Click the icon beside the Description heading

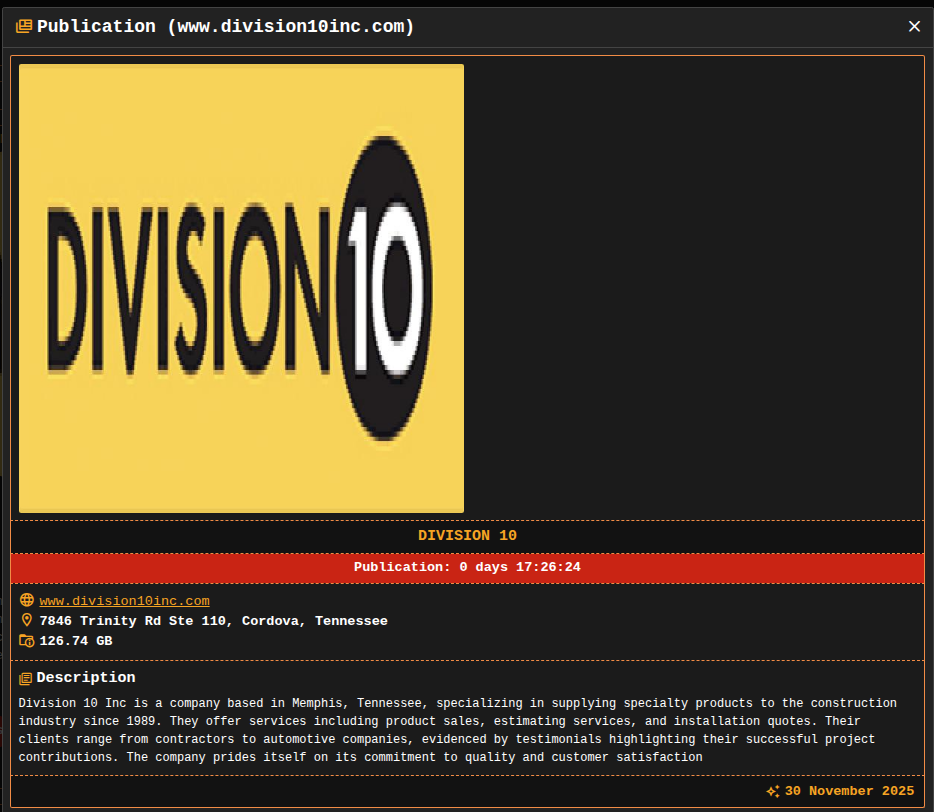click(x=26, y=678)
